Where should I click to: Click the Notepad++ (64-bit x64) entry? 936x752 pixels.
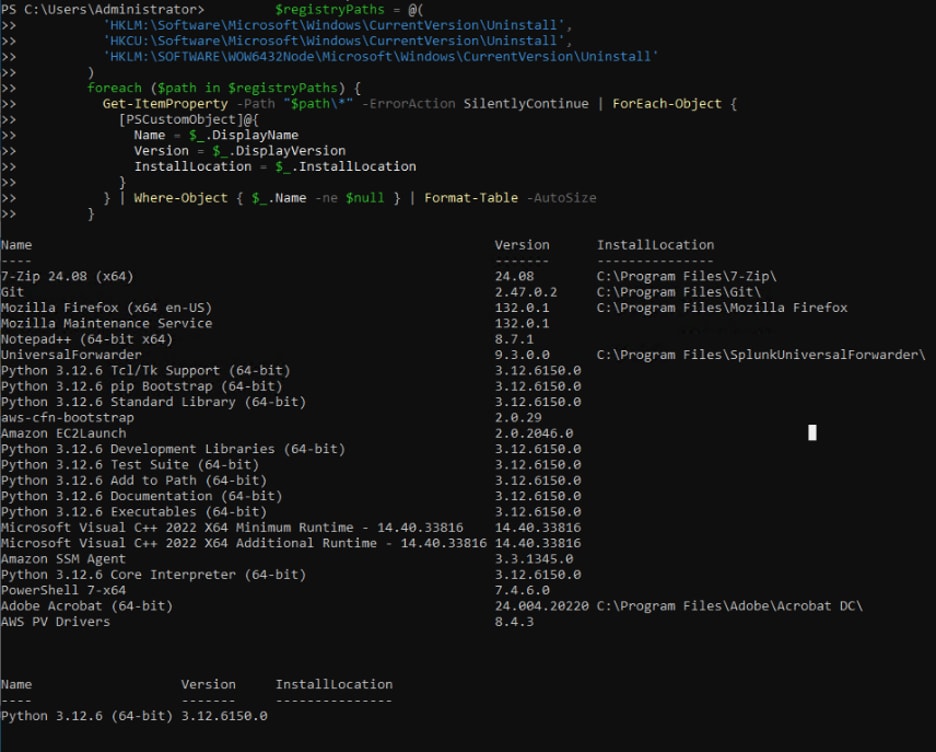click(x=87, y=339)
